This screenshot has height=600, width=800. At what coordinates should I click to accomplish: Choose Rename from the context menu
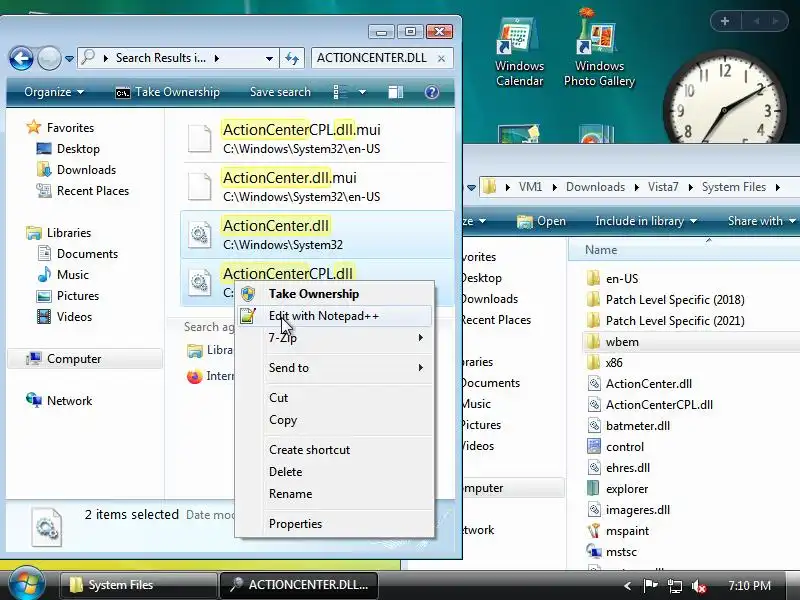[x=335, y=494]
